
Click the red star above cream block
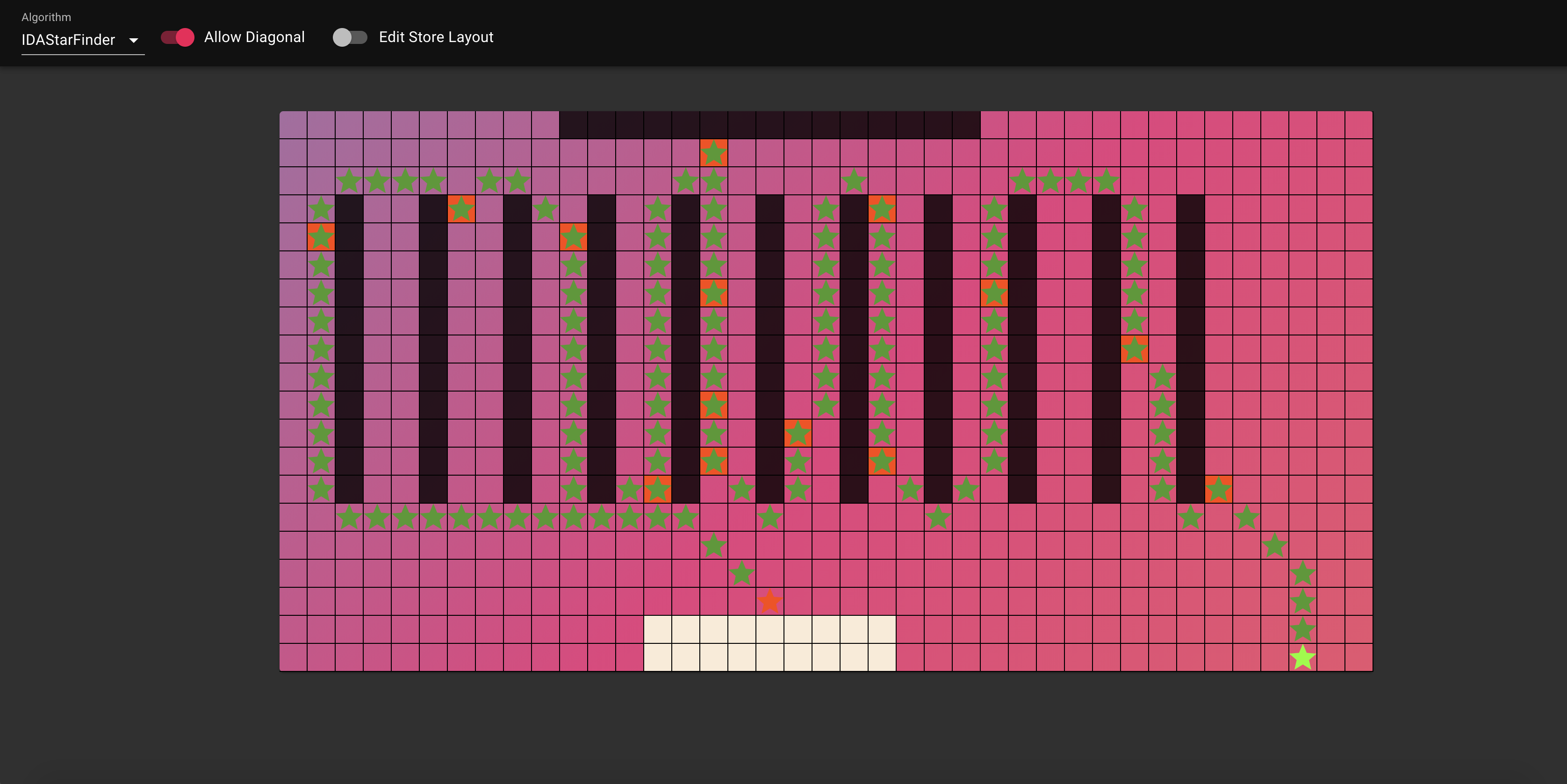click(x=769, y=602)
